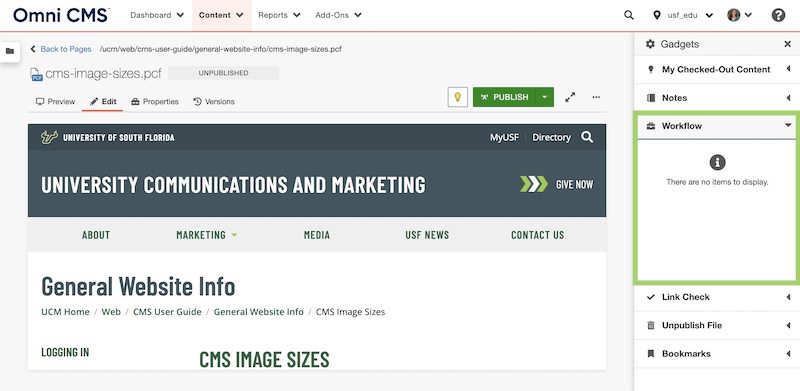Open the Reports dropdown menu
The image size is (800, 391).
(x=279, y=15)
